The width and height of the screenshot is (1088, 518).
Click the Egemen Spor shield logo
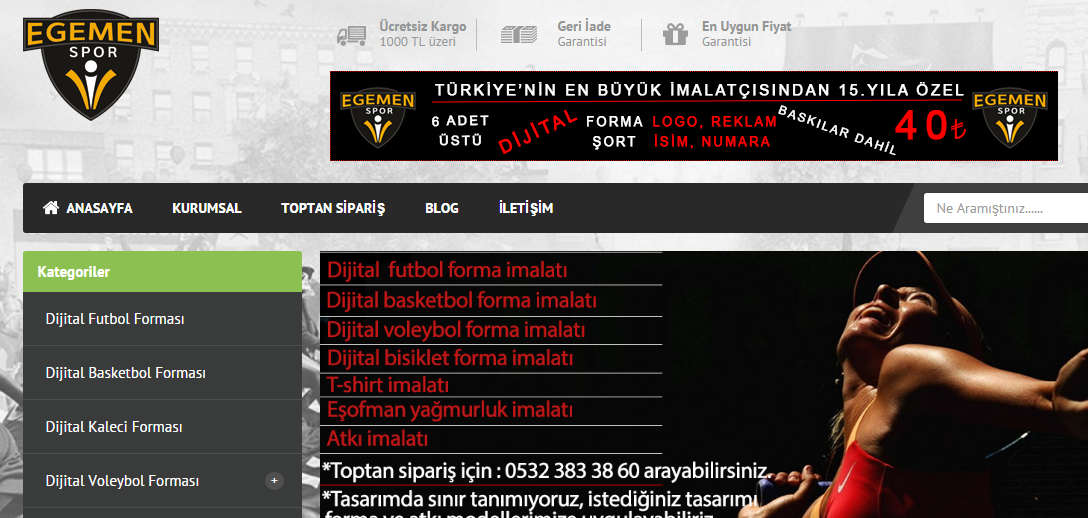pos(91,64)
